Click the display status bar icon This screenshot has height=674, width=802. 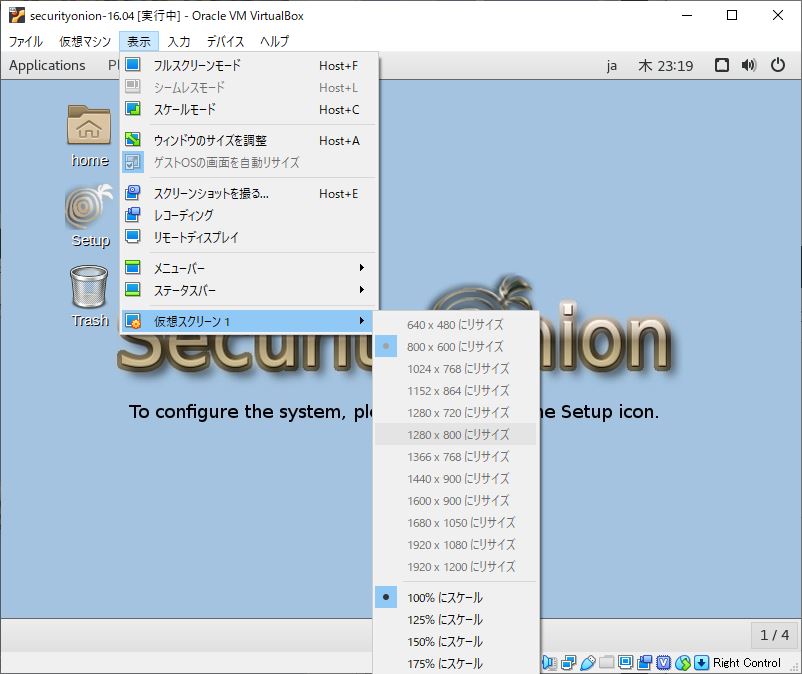click(625, 663)
